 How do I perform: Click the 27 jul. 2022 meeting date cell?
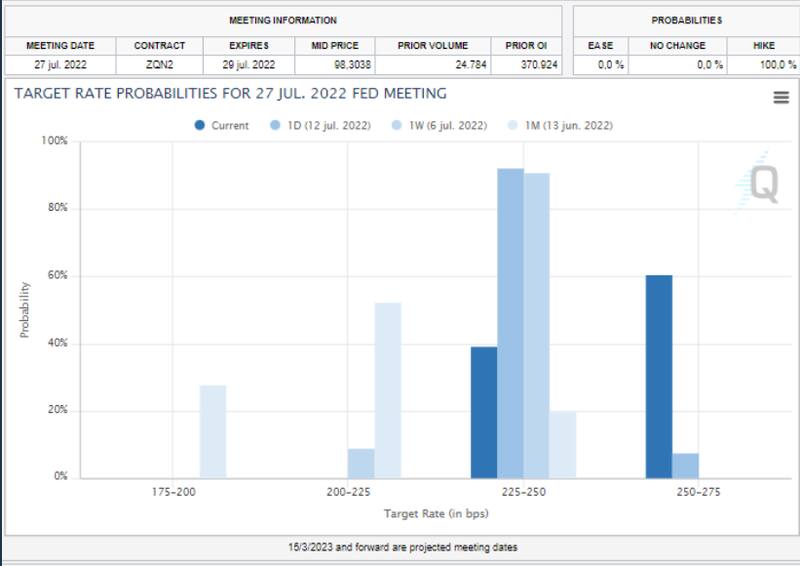[x=59, y=65]
